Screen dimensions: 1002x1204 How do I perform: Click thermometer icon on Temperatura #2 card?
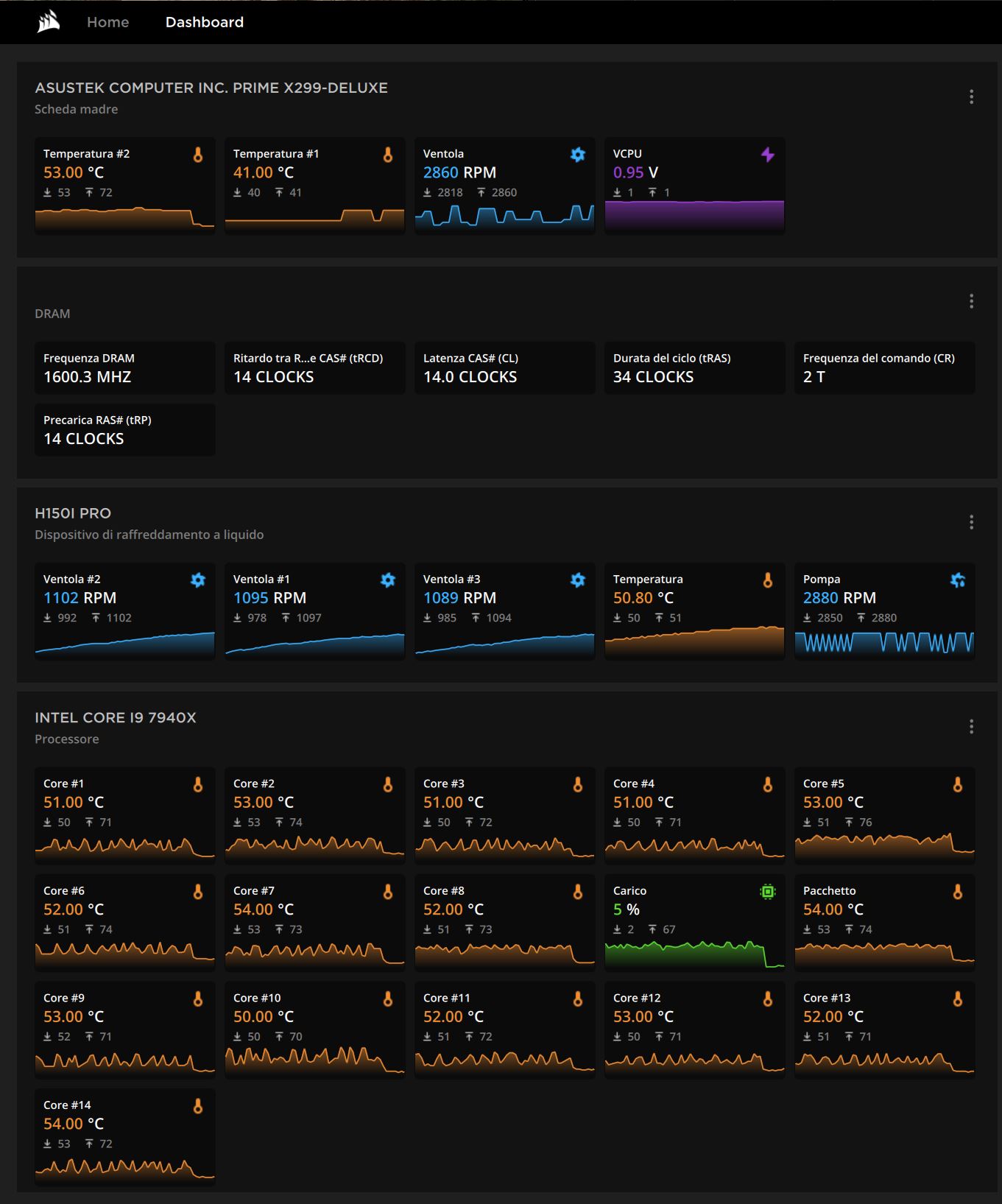(x=197, y=155)
